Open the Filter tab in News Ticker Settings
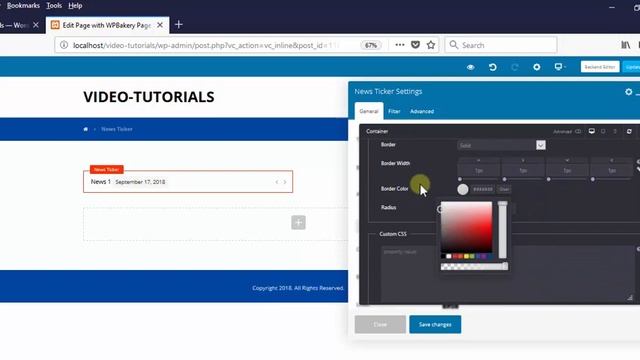Viewport: 640px width, 360px height. pos(394,111)
